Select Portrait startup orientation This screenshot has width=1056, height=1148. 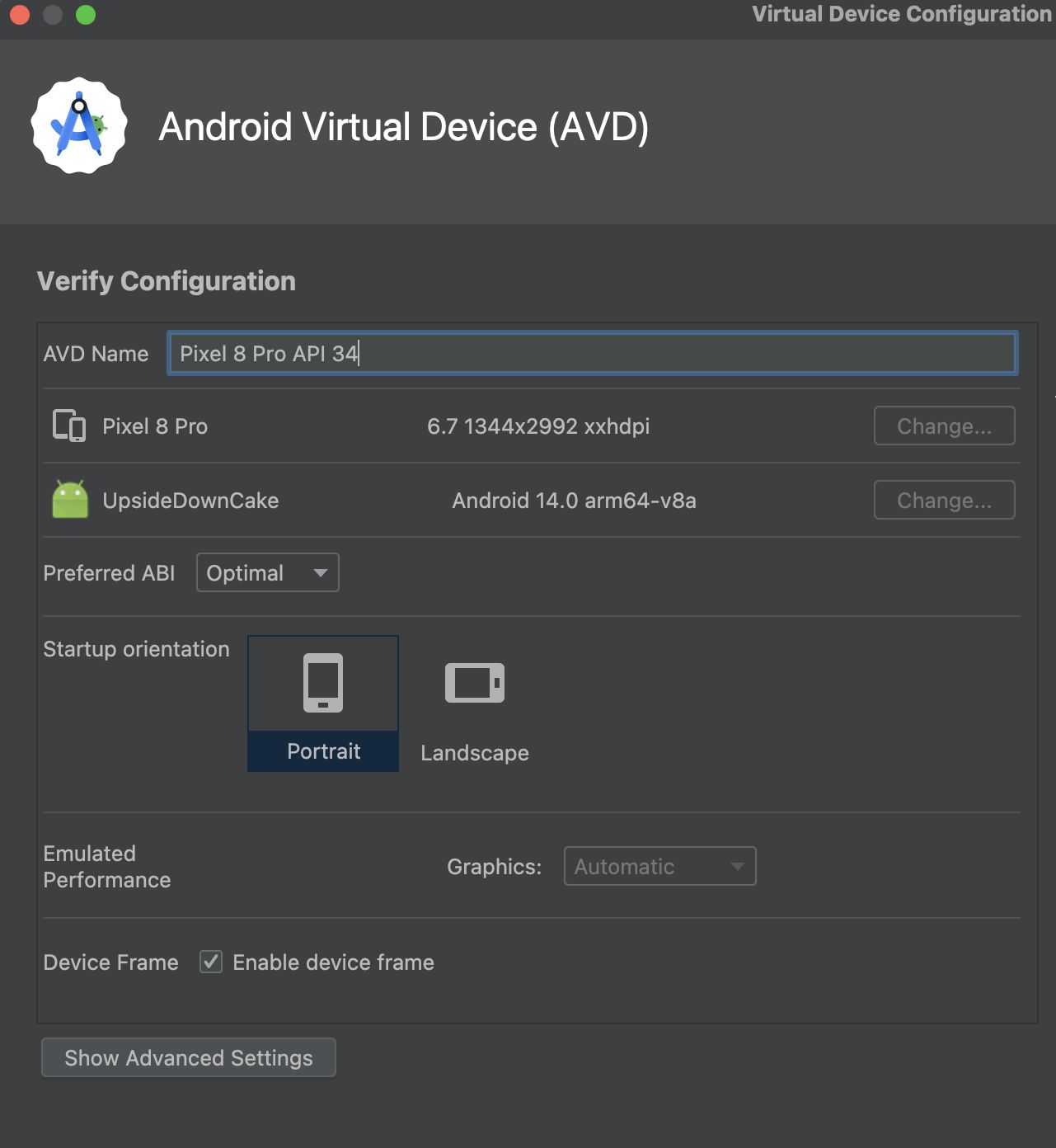coord(323,703)
